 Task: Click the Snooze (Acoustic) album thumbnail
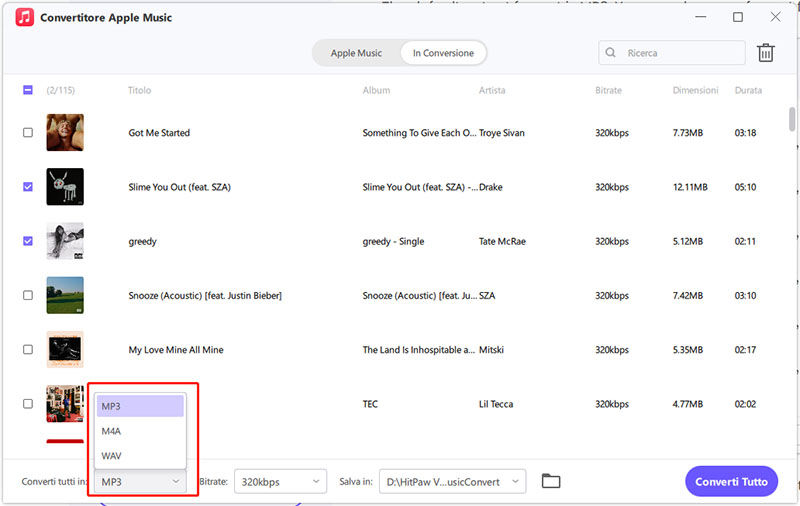tap(65, 295)
